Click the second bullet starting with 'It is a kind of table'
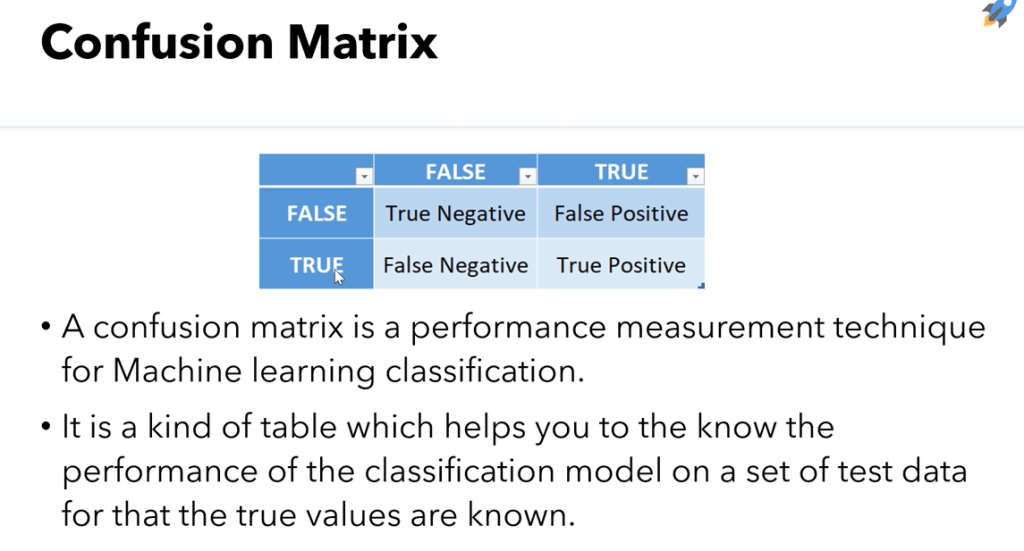 pos(448,428)
